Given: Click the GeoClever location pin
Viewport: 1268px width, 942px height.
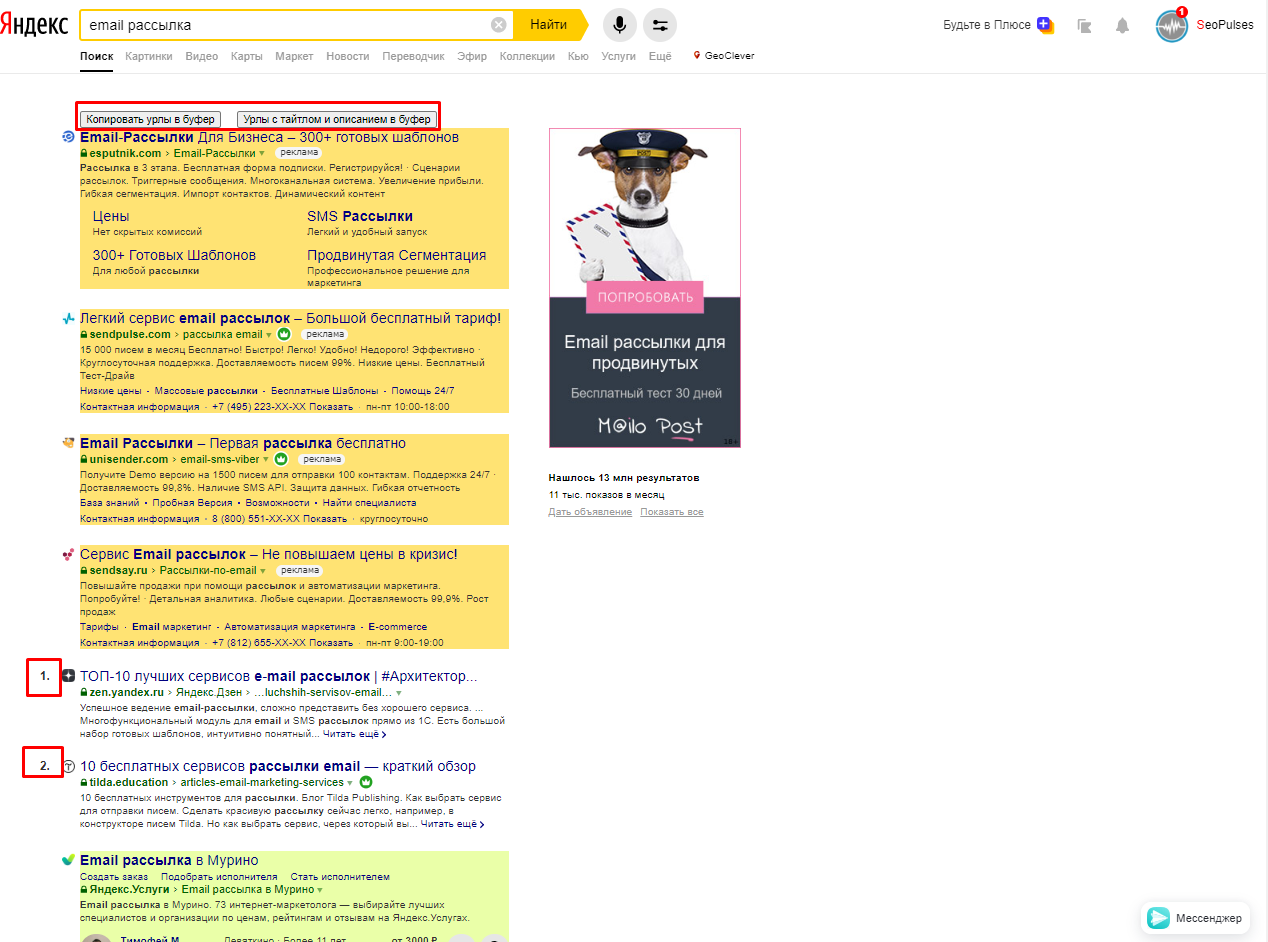Looking at the screenshot, I should [697, 56].
